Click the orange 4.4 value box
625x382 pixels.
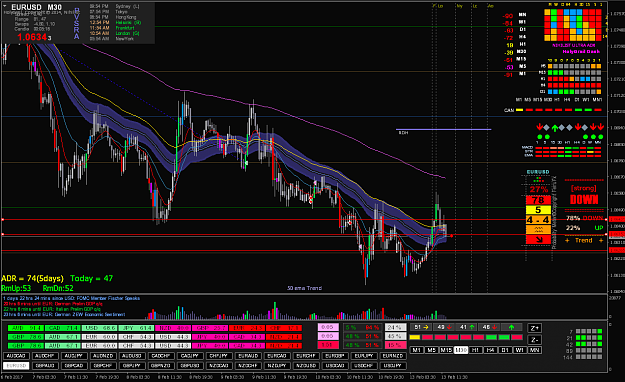tap(538, 220)
